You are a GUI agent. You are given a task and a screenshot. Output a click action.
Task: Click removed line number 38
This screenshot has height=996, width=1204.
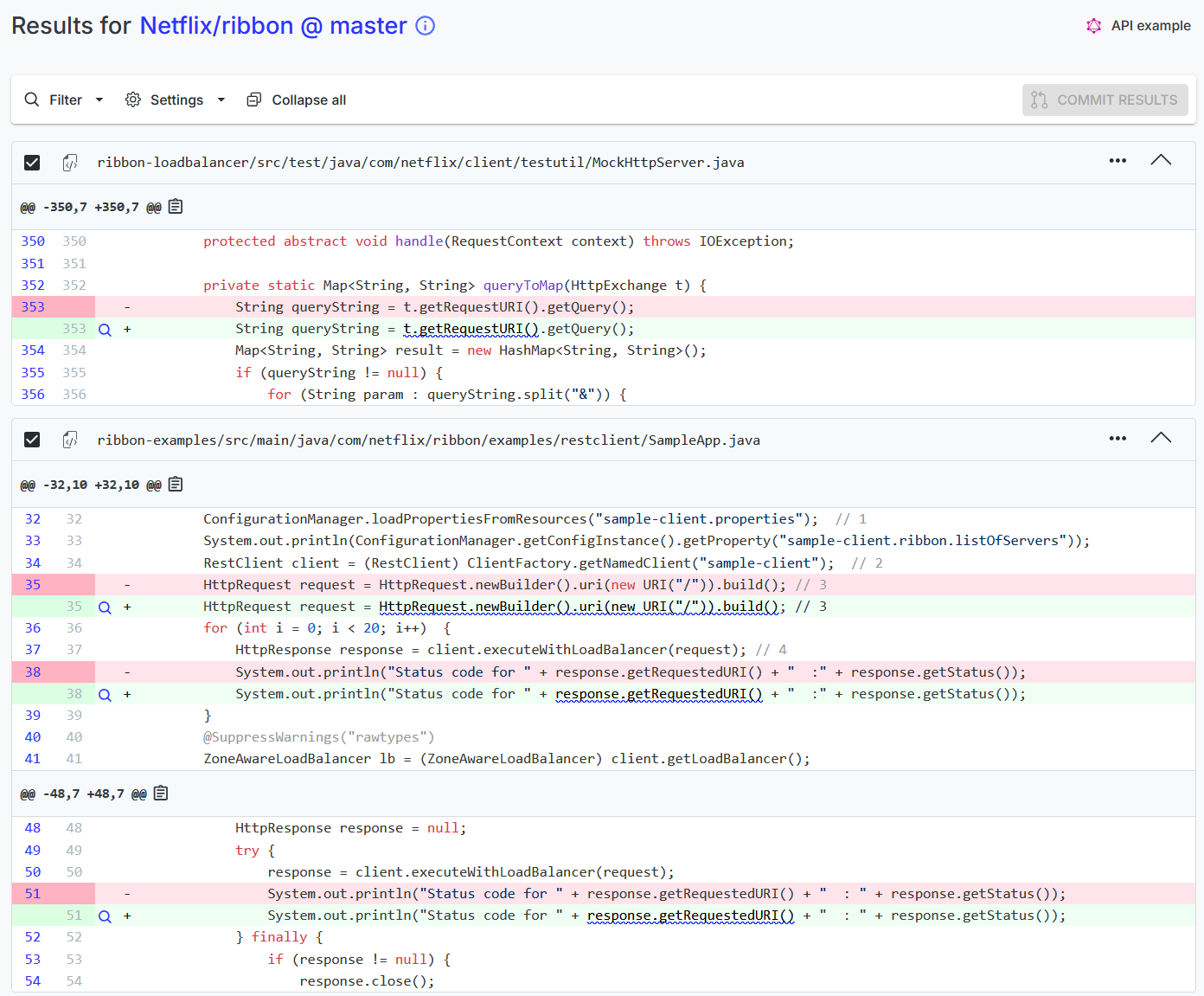(33, 672)
